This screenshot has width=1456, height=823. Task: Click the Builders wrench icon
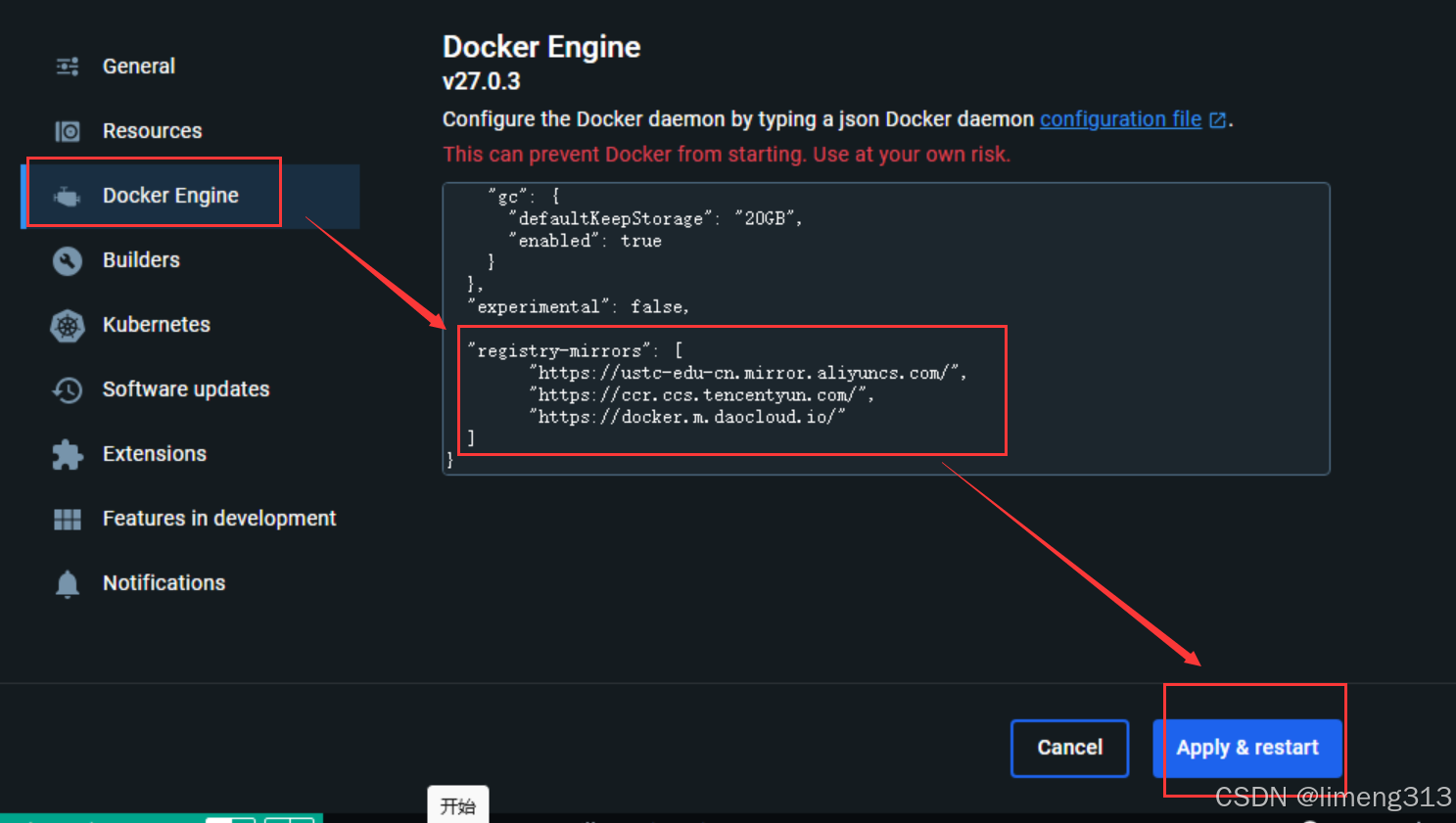click(68, 260)
